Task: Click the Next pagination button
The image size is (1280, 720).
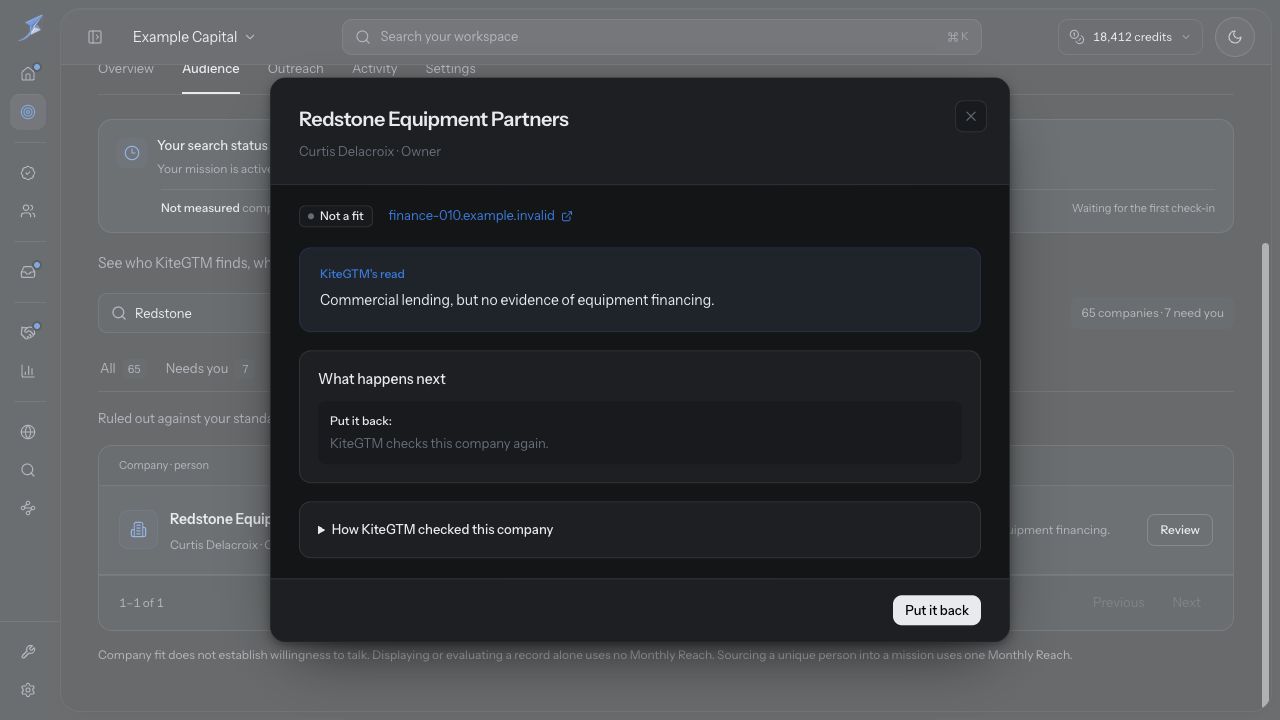Action: coord(1187,603)
